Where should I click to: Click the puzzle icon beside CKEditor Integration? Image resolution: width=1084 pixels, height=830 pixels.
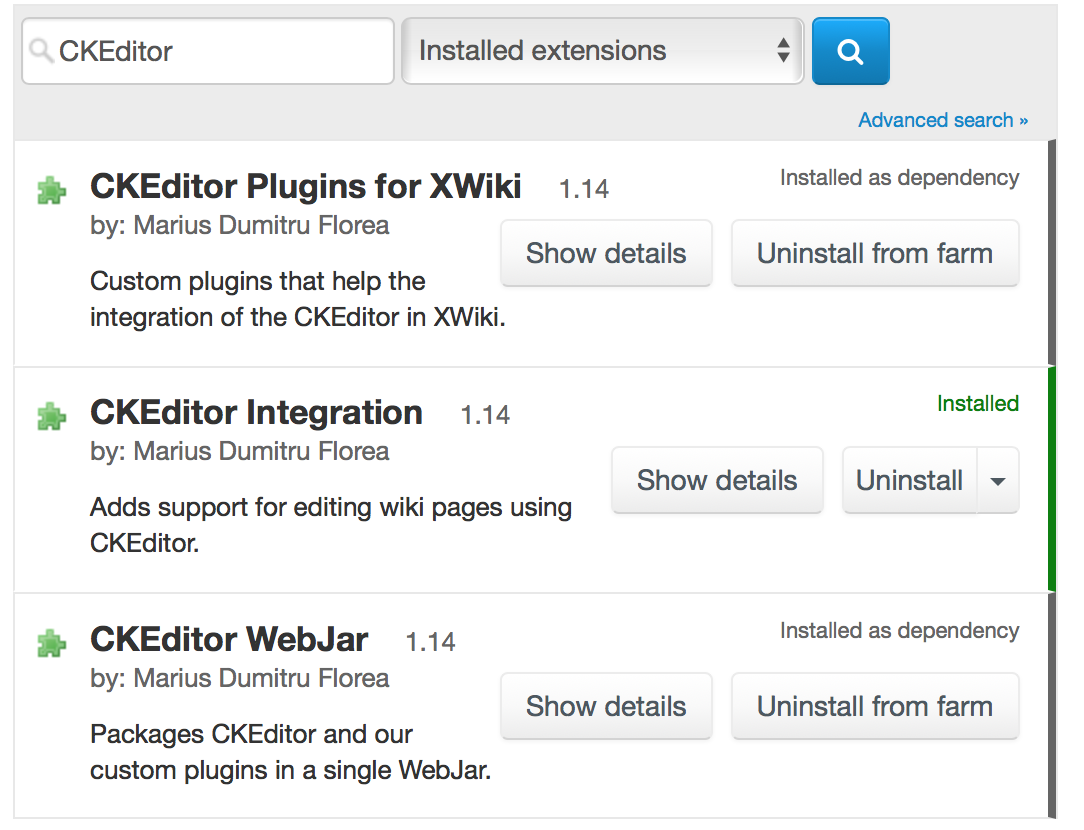pyautogui.click(x=52, y=417)
